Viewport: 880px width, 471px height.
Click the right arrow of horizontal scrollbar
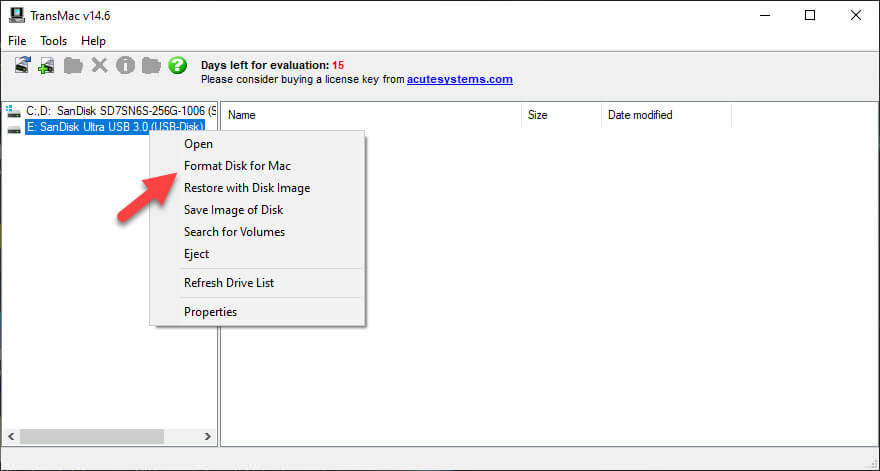point(207,437)
